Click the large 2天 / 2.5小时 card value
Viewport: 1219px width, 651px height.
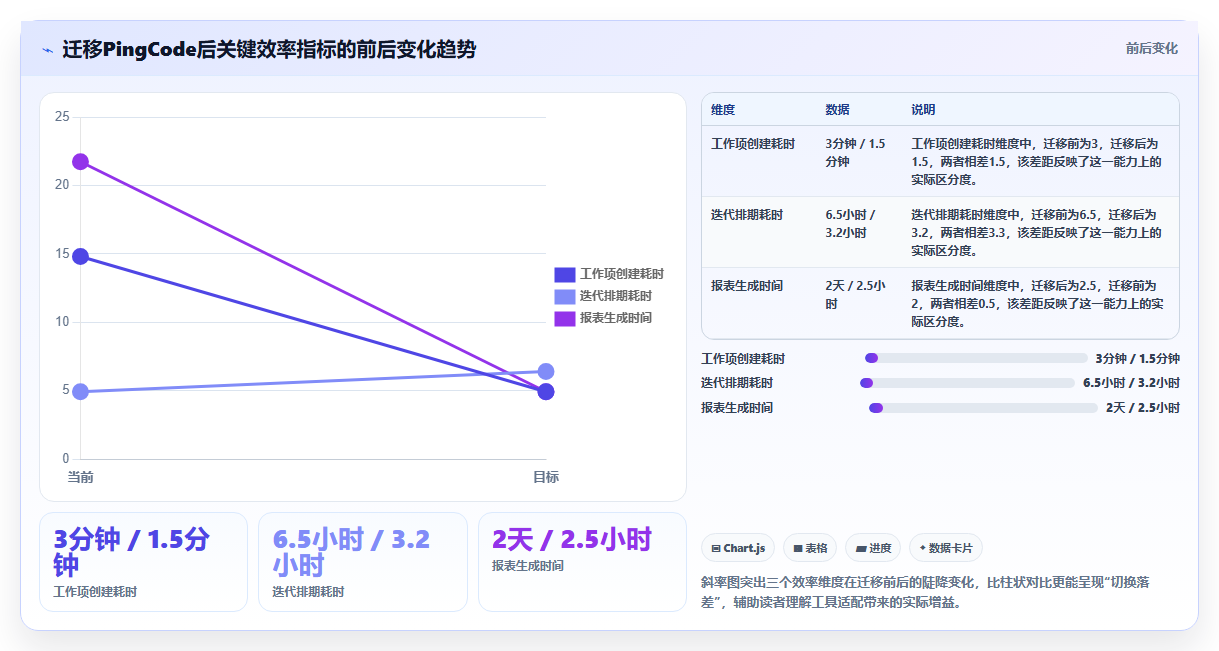tap(572, 539)
